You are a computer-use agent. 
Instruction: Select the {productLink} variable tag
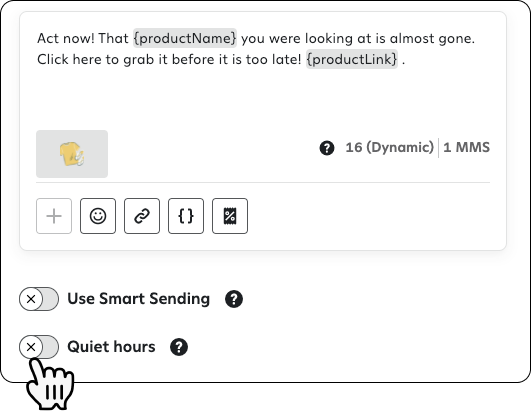(352, 59)
